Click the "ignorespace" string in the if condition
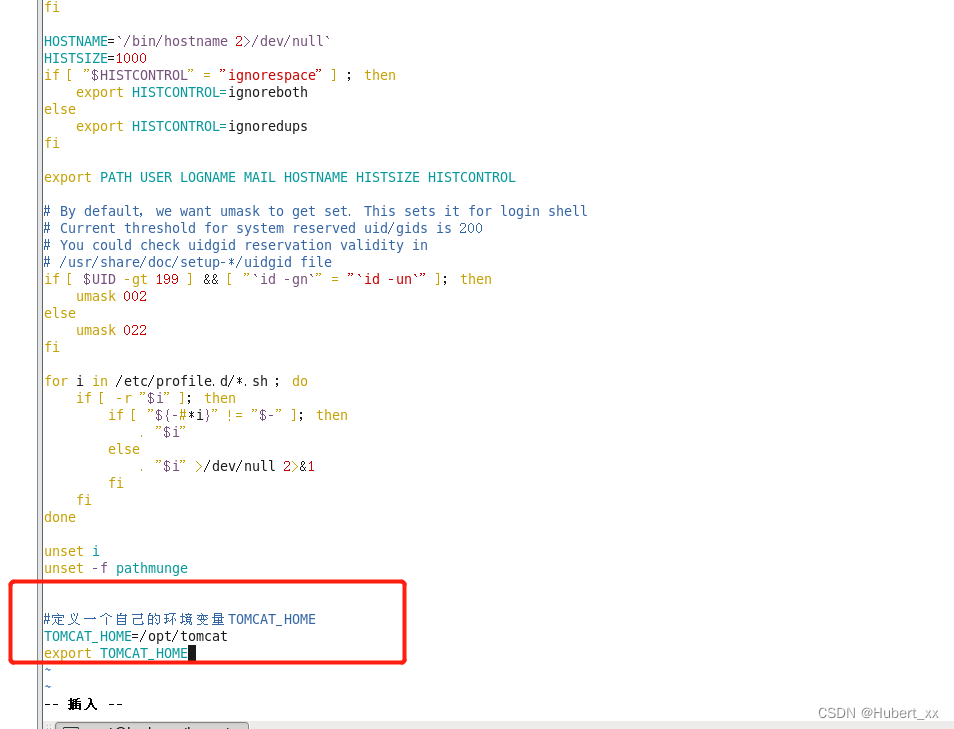The image size is (954, 729). 271,75
